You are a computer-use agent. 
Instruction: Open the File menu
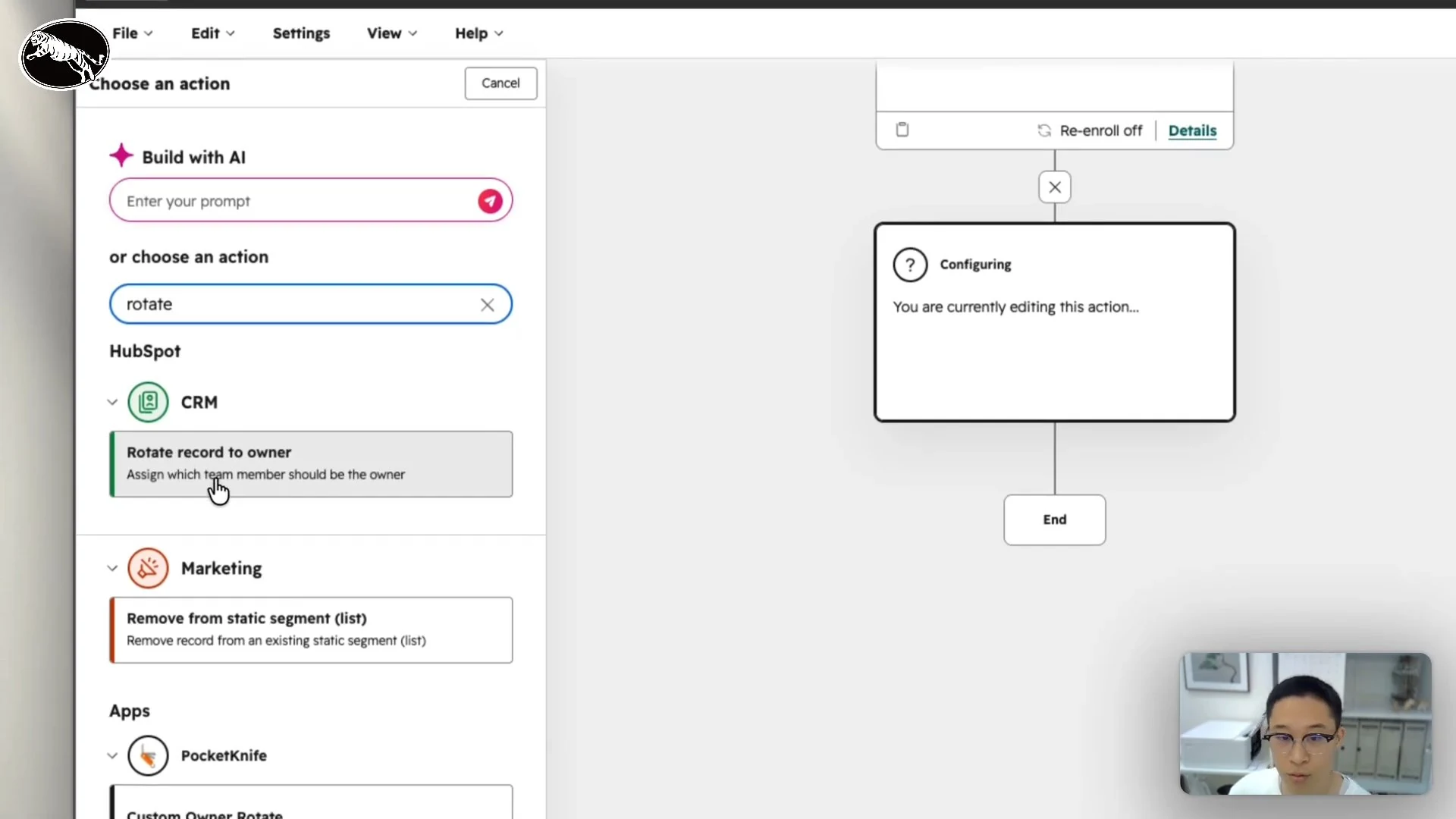click(133, 33)
